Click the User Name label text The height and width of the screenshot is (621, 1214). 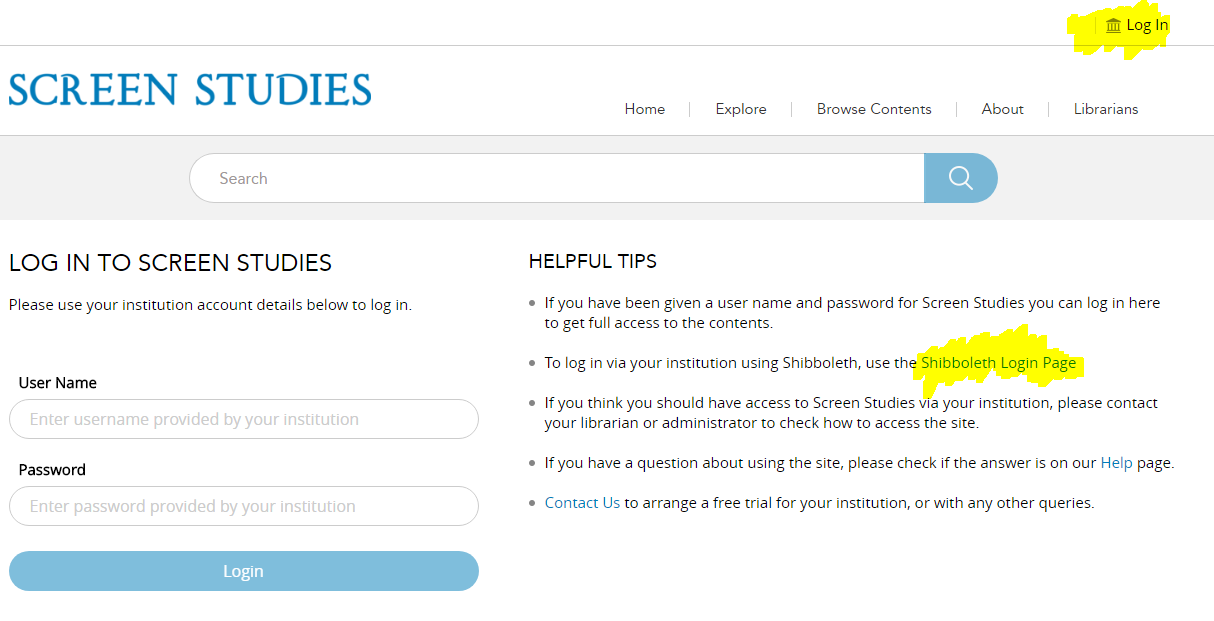pyautogui.click(x=58, y=383)
